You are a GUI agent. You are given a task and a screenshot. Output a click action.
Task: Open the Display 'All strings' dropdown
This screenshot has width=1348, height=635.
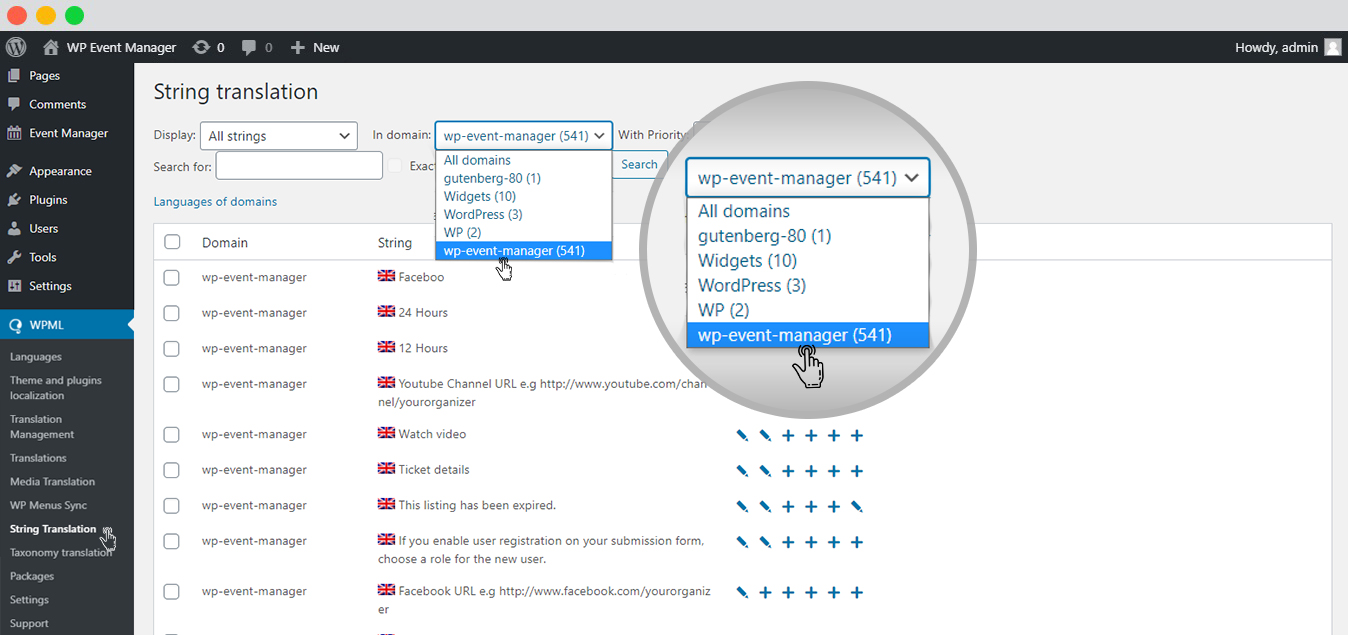point(279,136)
